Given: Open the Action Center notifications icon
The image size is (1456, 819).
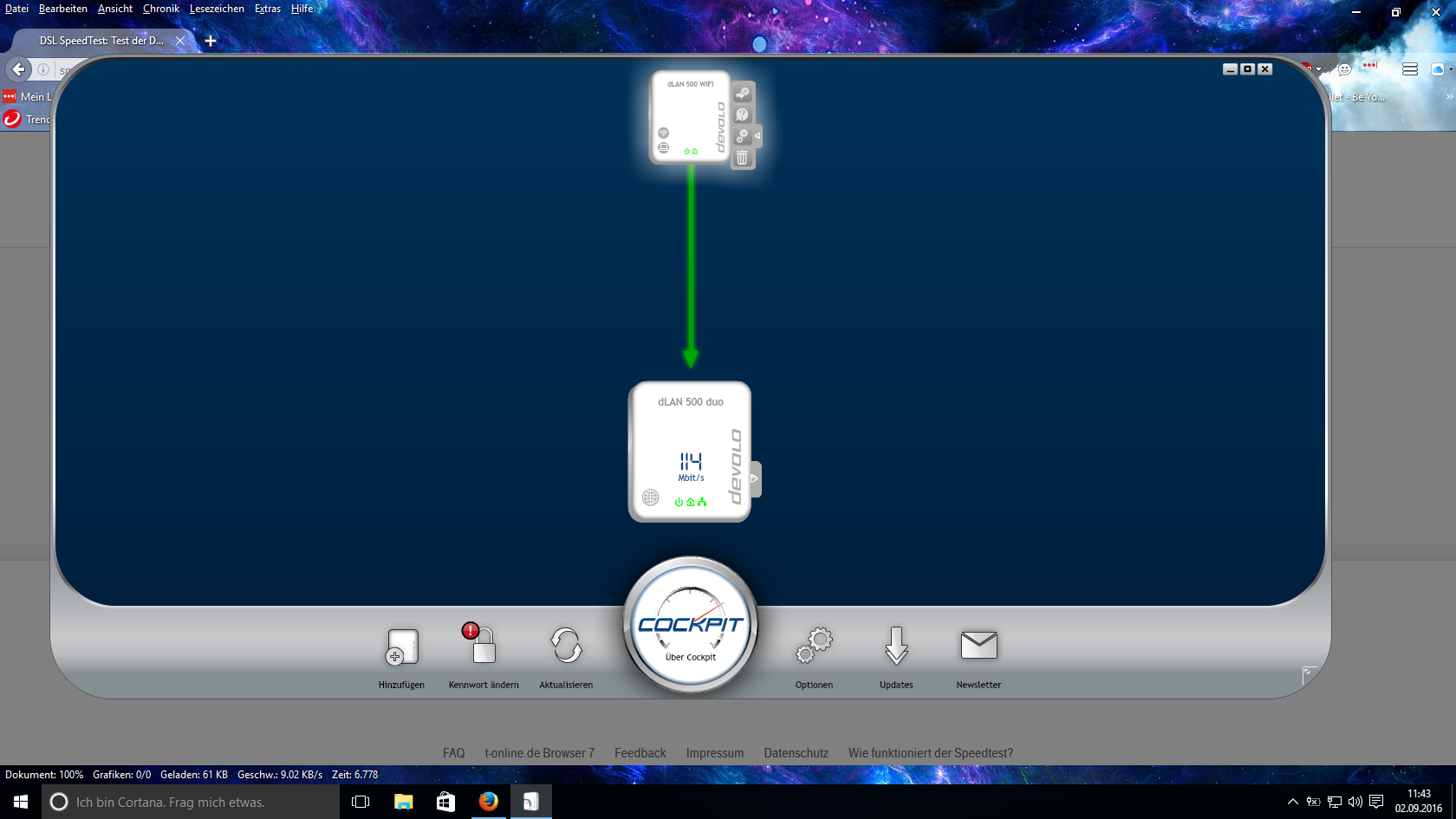Looking at the screenshot, I should (1376, 802).
